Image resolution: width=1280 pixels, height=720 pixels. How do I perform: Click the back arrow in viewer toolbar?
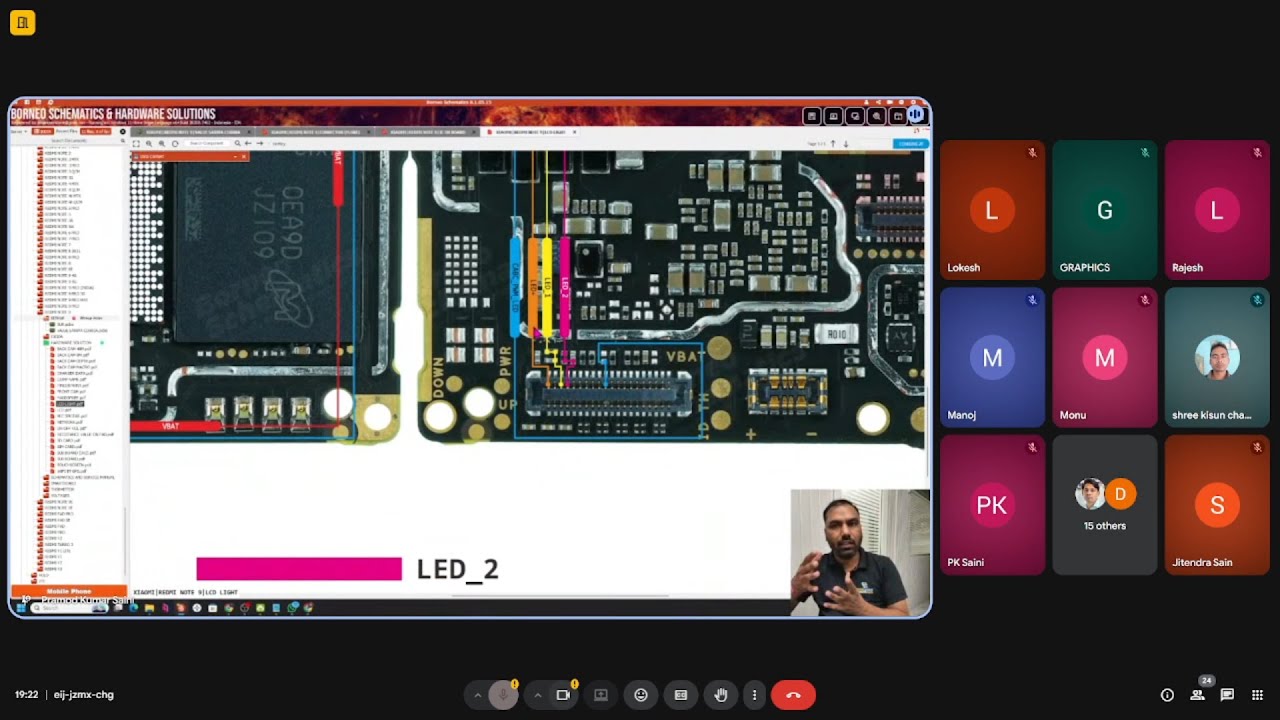tap(248, 144)
